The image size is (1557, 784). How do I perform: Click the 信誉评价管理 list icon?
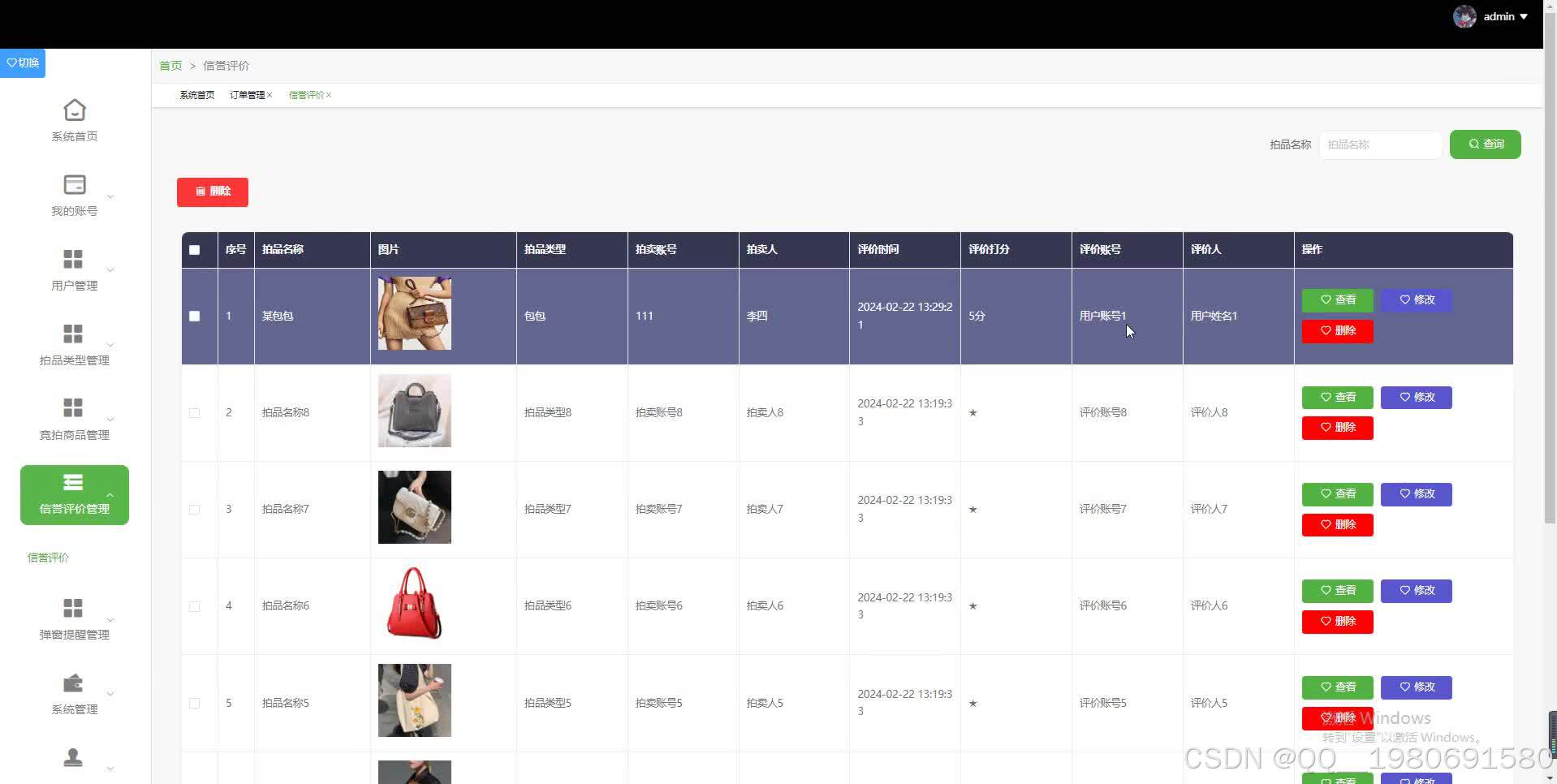pyautogui.click(x=73, y=483)
